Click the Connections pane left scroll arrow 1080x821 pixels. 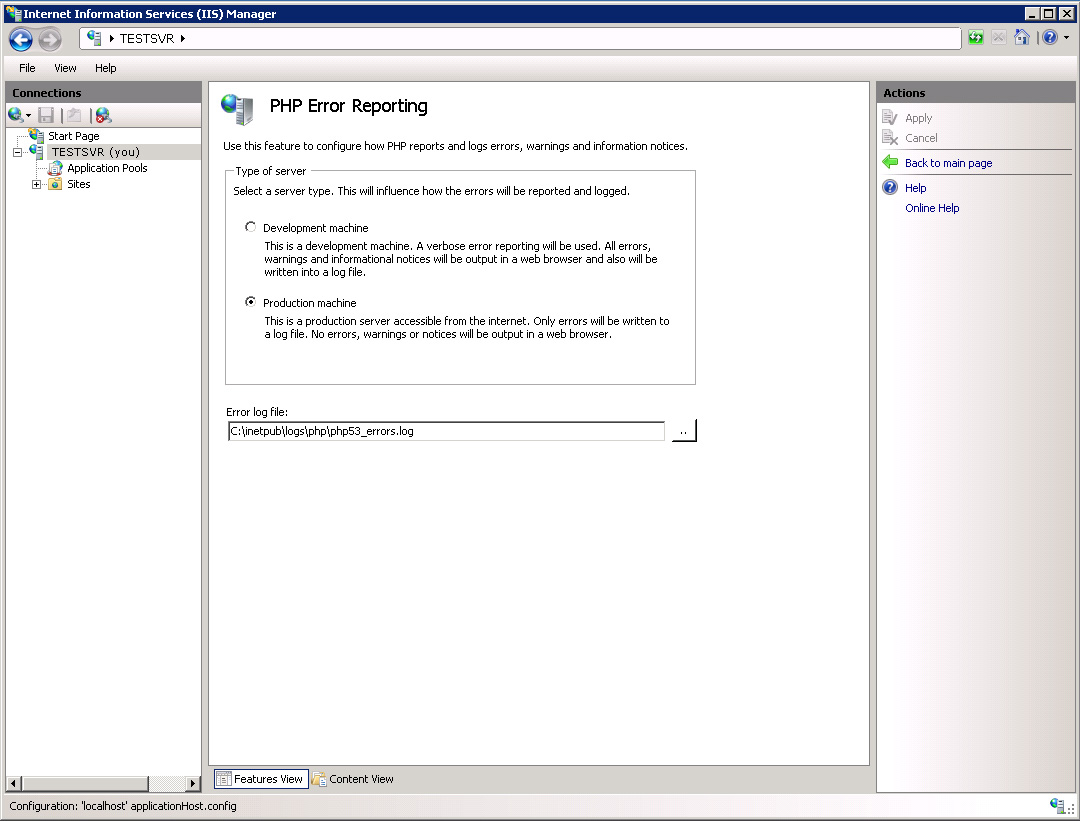point(13,783)
